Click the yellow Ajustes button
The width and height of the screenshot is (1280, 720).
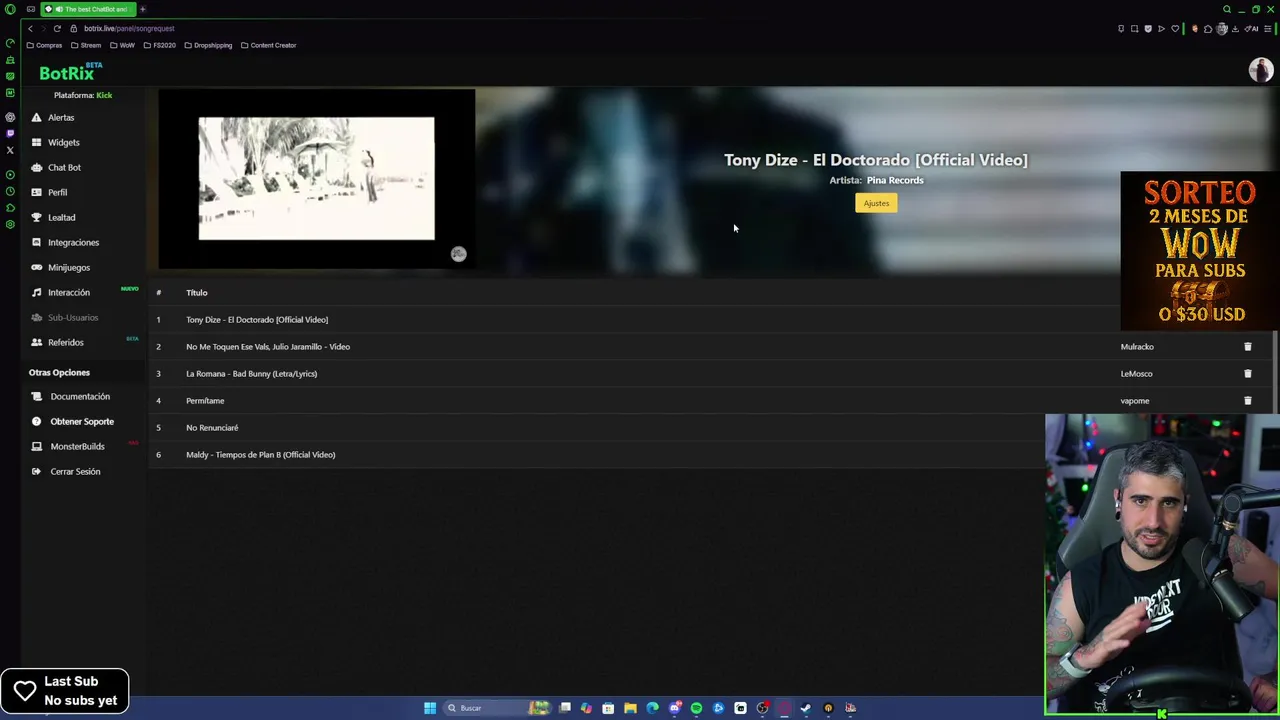(x=876, y=203)
